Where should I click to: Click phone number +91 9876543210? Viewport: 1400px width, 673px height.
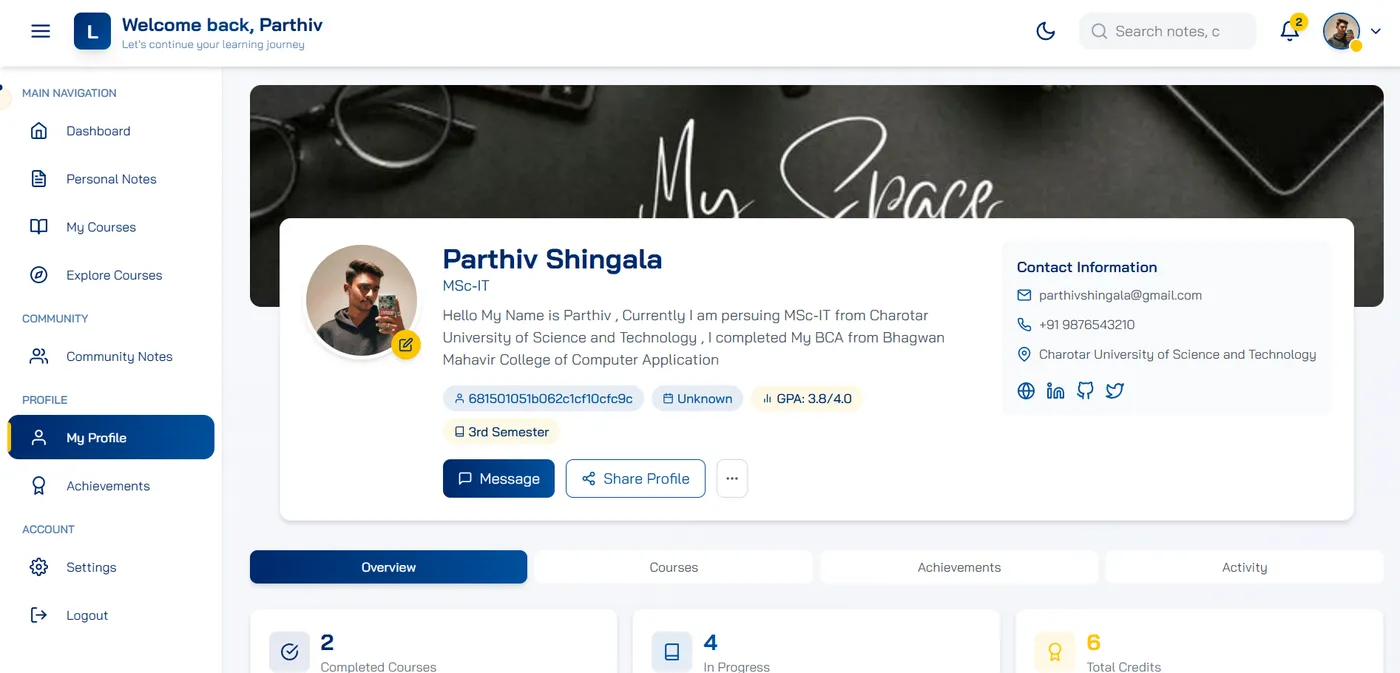(x=1087, y=324)
